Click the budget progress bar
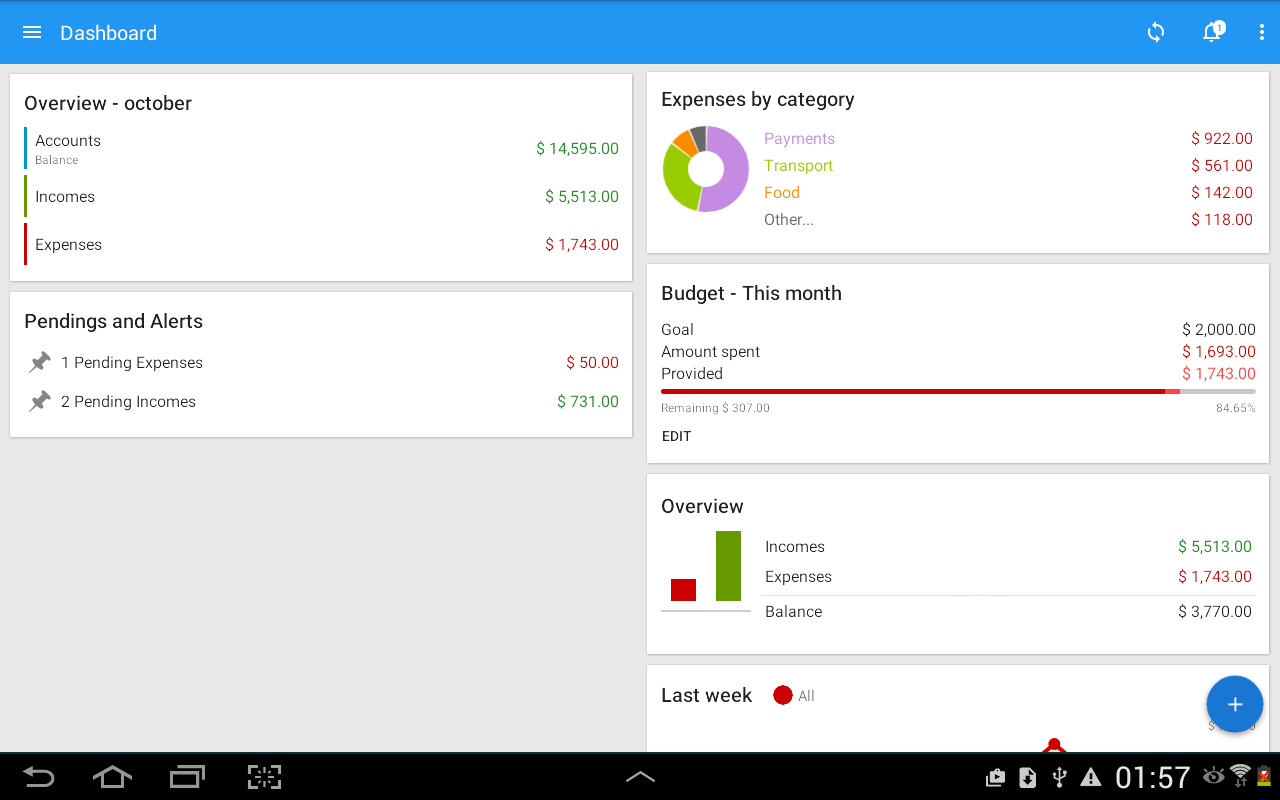 click(958, 392)
